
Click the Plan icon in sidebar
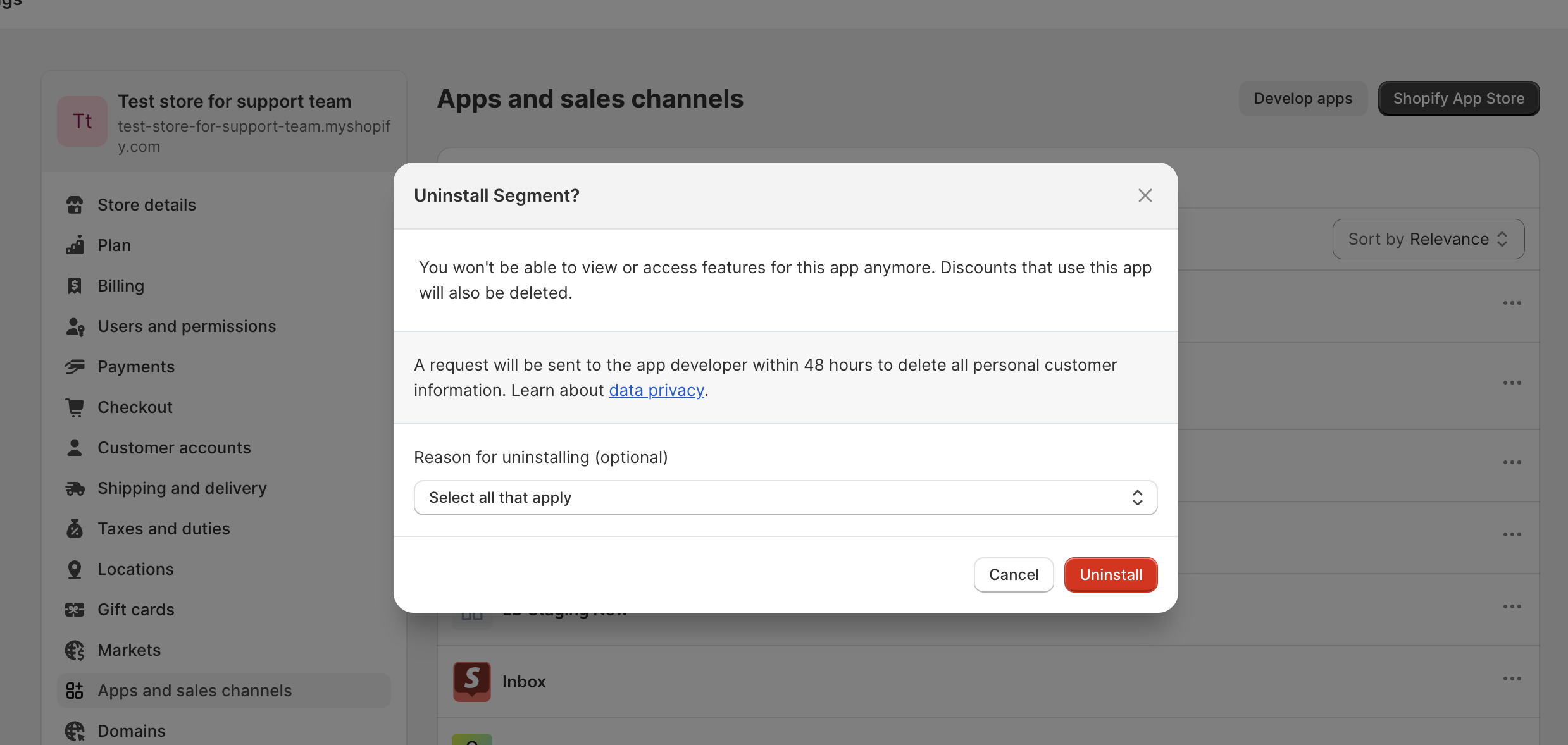pyautogui.click(x=75, y=245)
